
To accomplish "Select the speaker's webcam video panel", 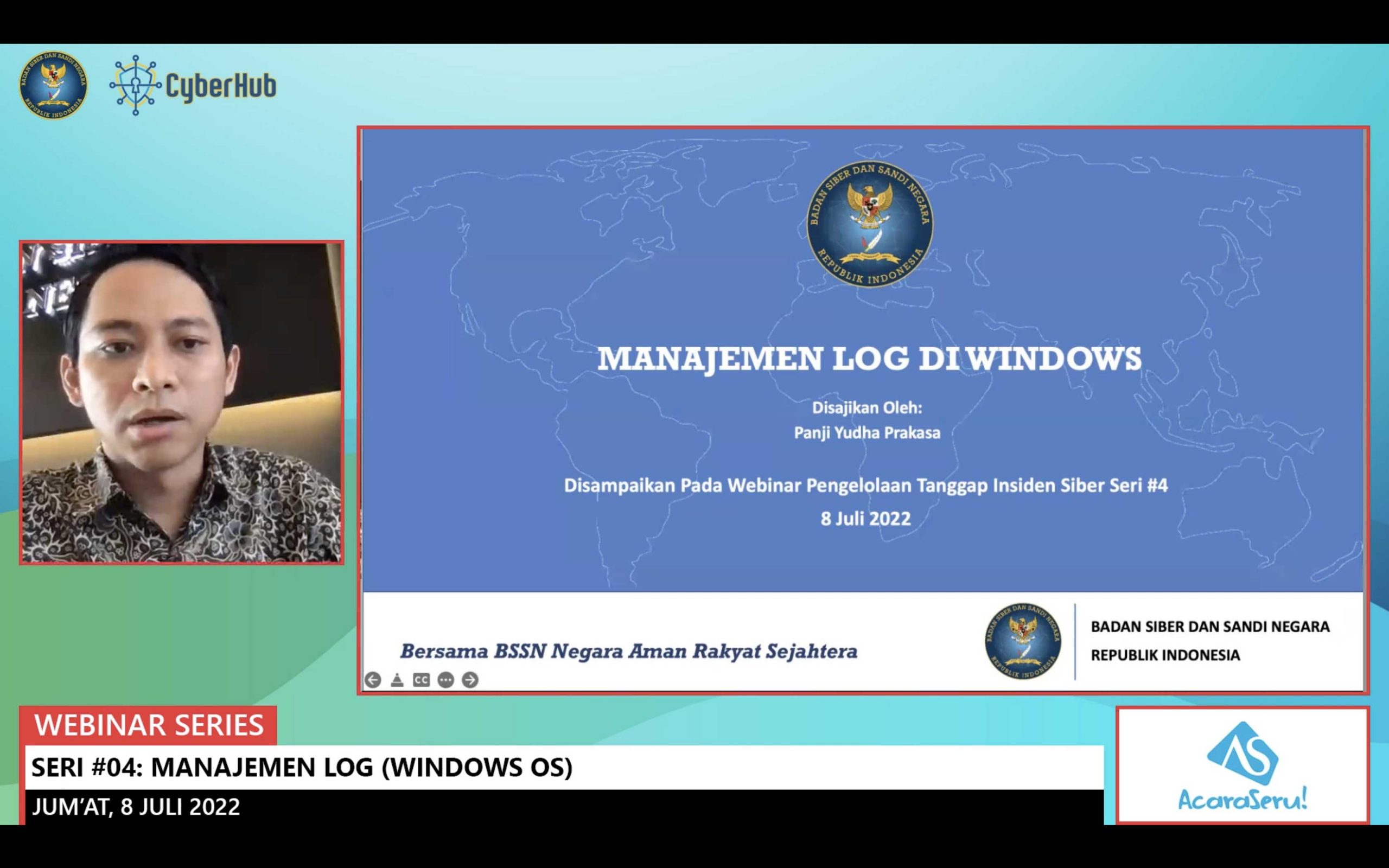I will [x=181, y=403].
